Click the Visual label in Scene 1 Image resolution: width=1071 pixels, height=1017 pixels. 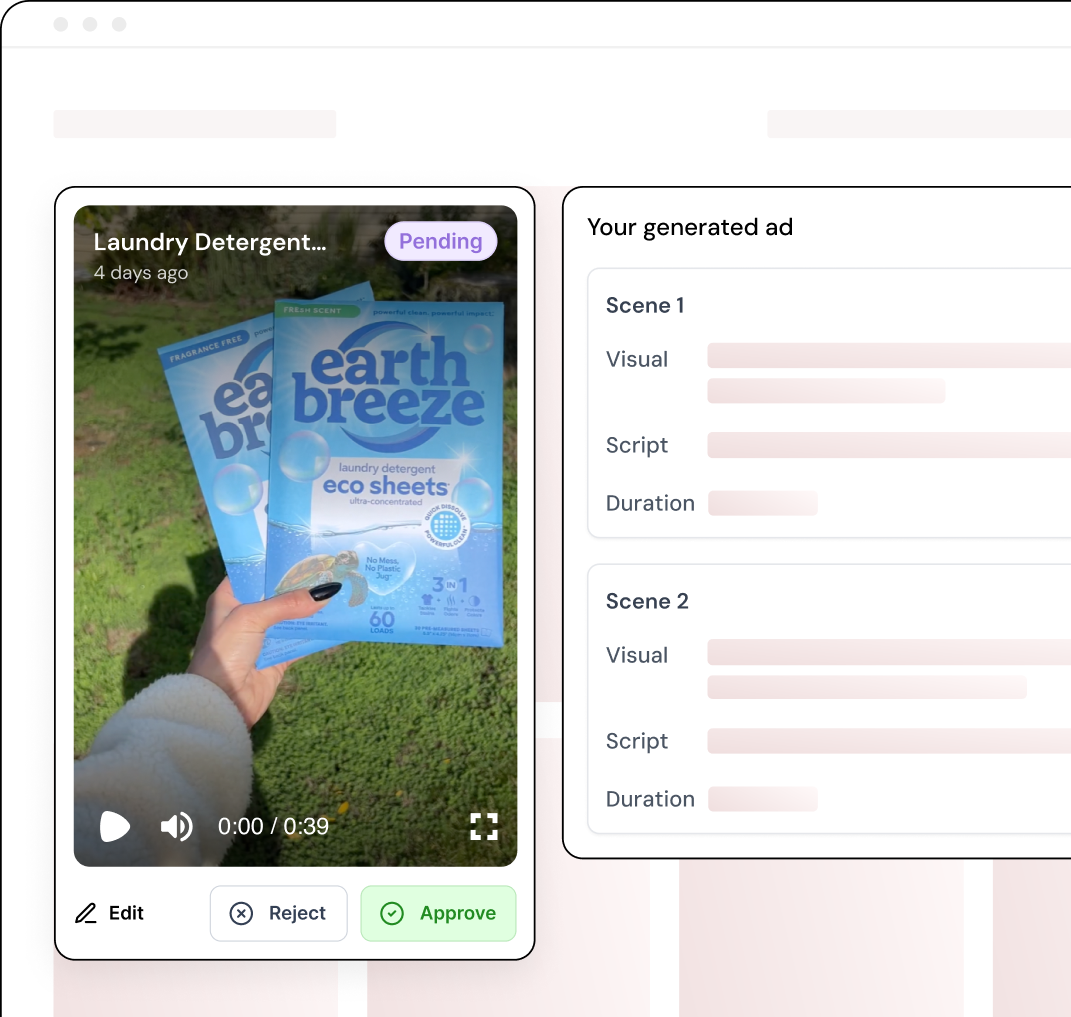tap(637, 359)
